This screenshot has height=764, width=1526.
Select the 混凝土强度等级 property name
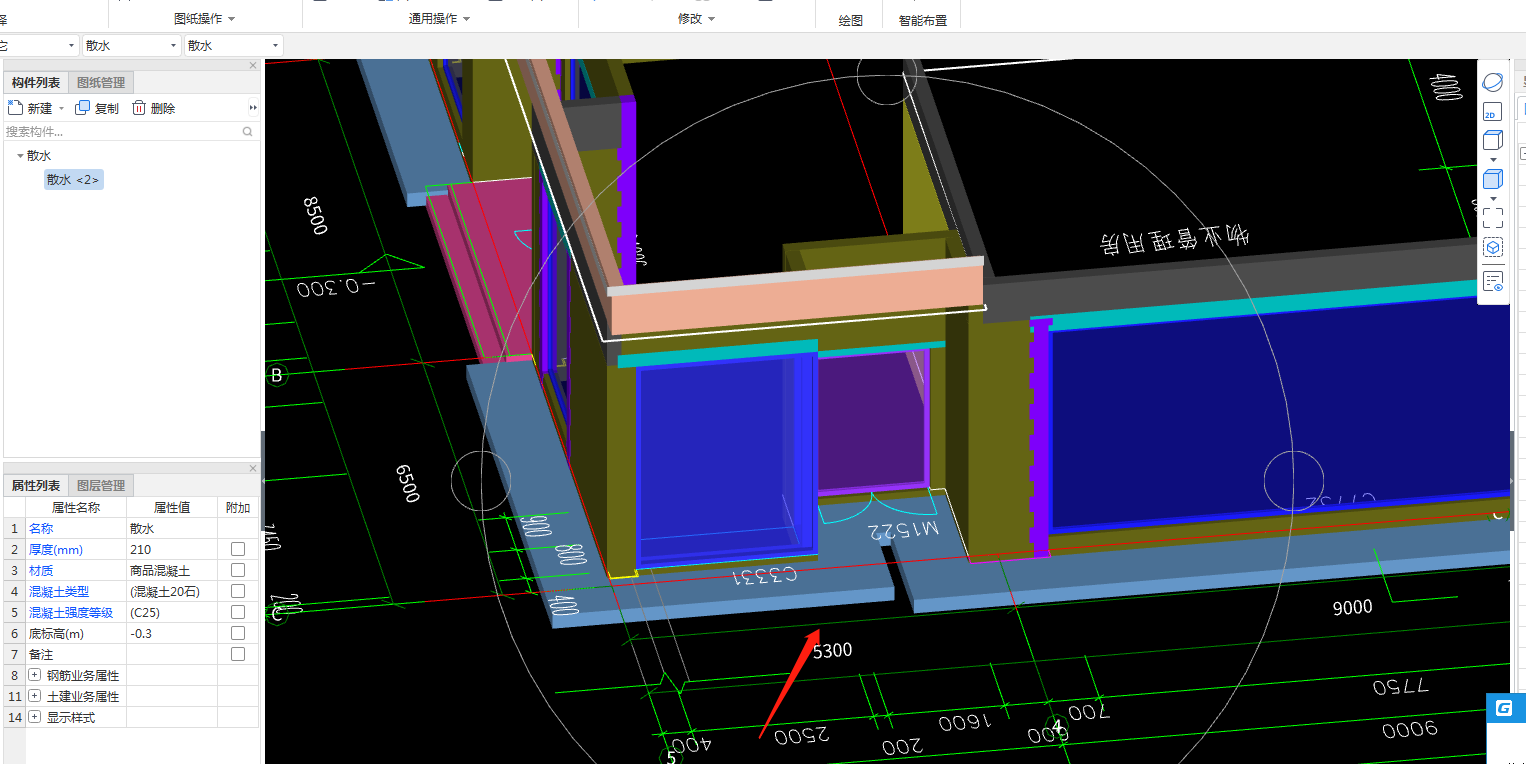(x=71, y=612)
